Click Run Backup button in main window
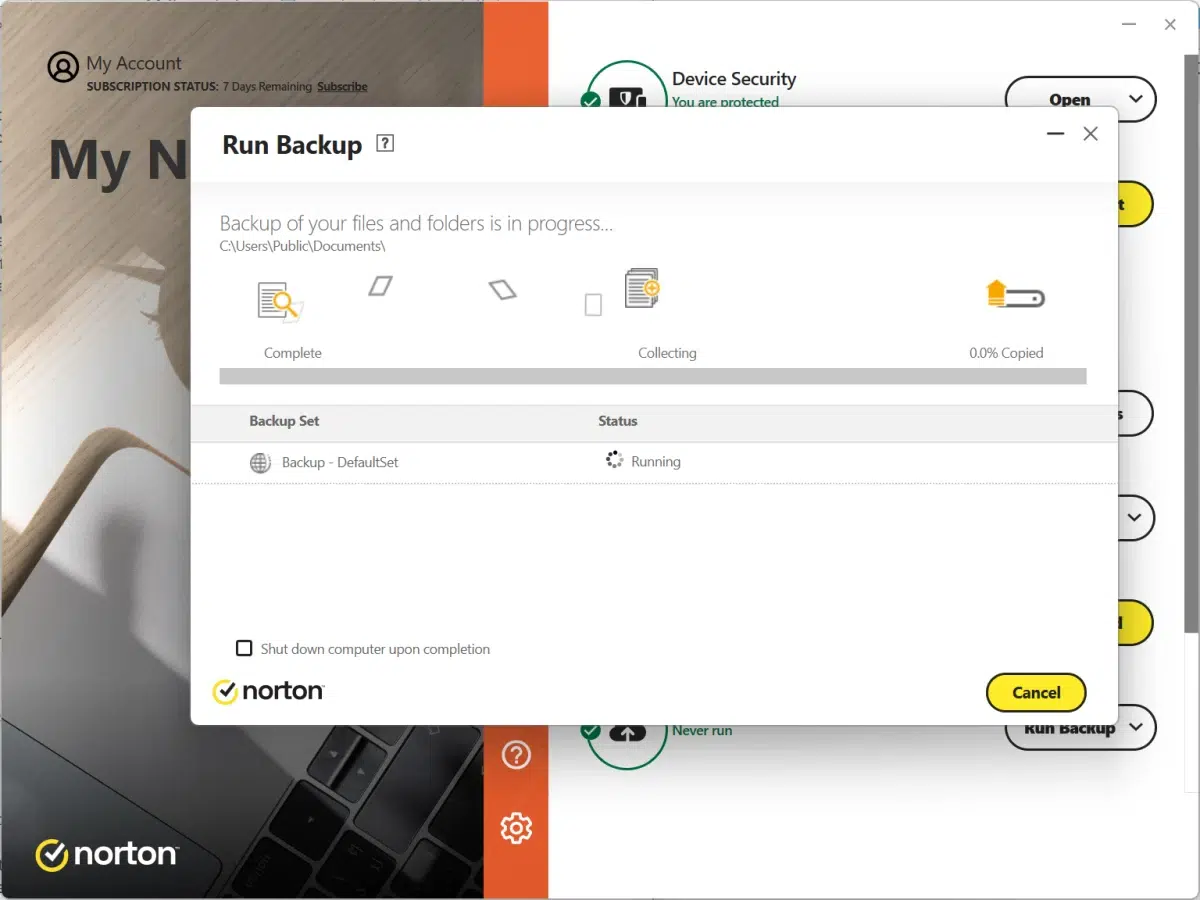 click(1069, 729)
